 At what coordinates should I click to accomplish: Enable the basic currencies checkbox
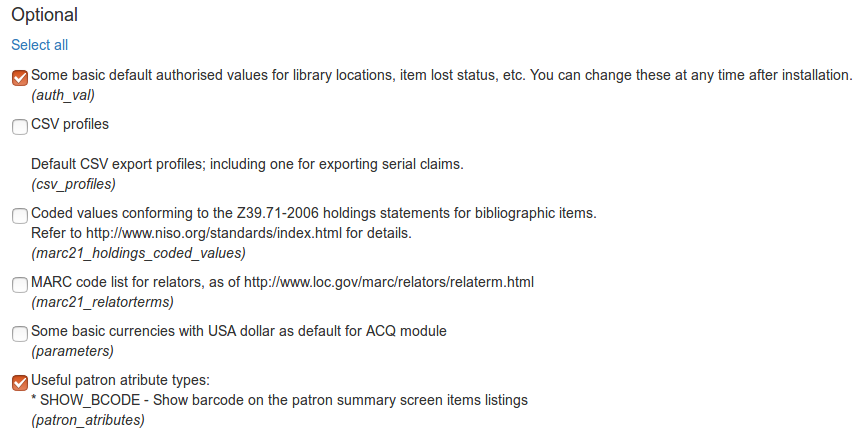coord(20,333)
